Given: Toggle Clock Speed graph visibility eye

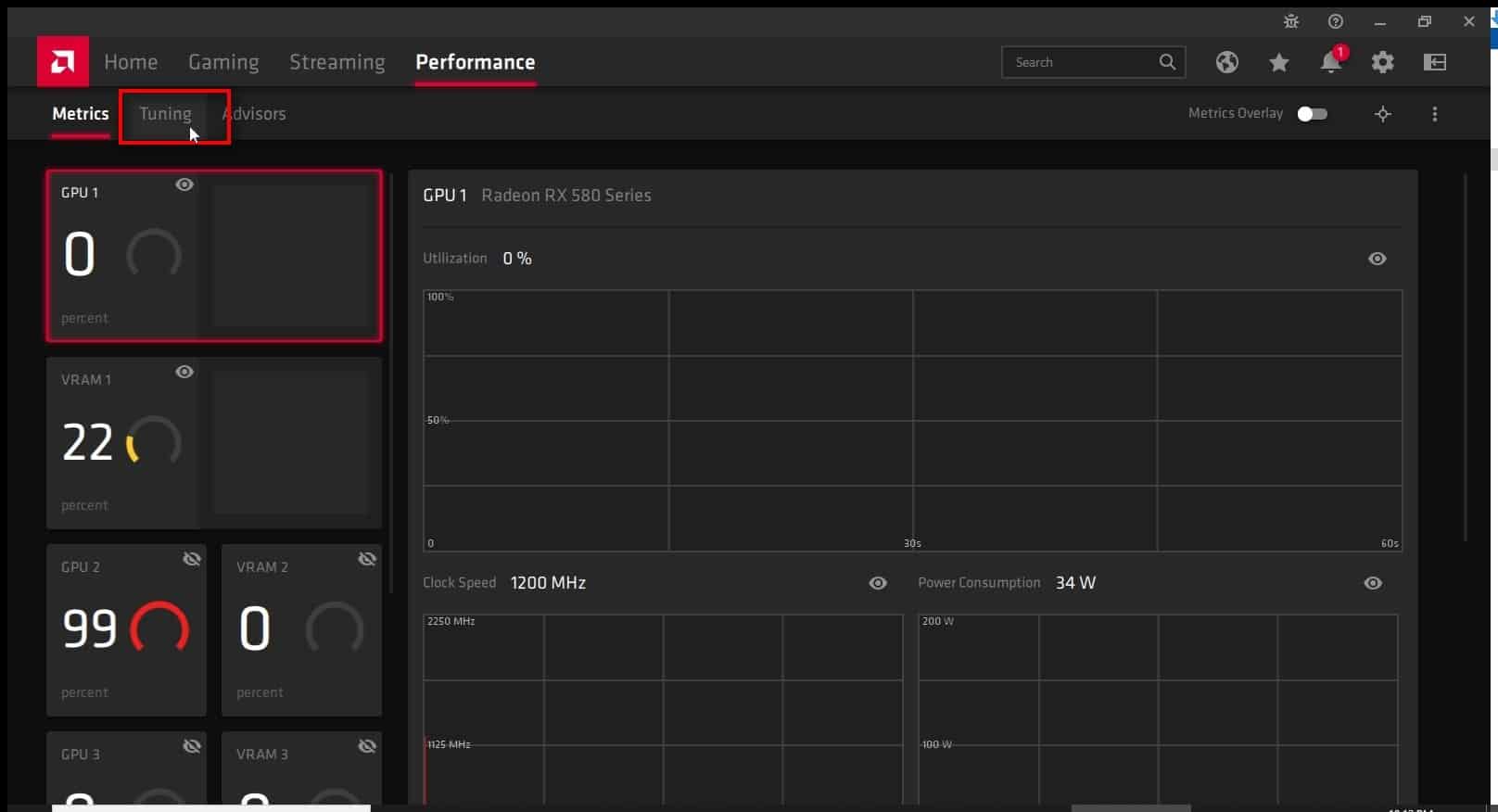Looking at the screenshot, I should (x=878, y=583).
